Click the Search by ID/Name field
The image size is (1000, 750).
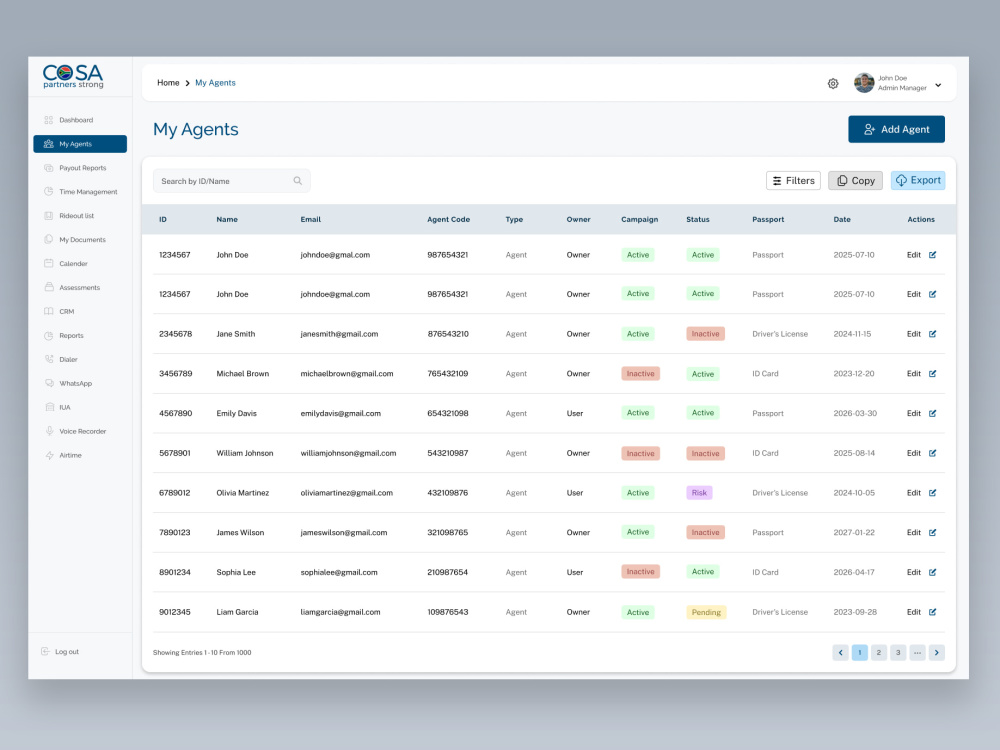[x=232, y=181]
